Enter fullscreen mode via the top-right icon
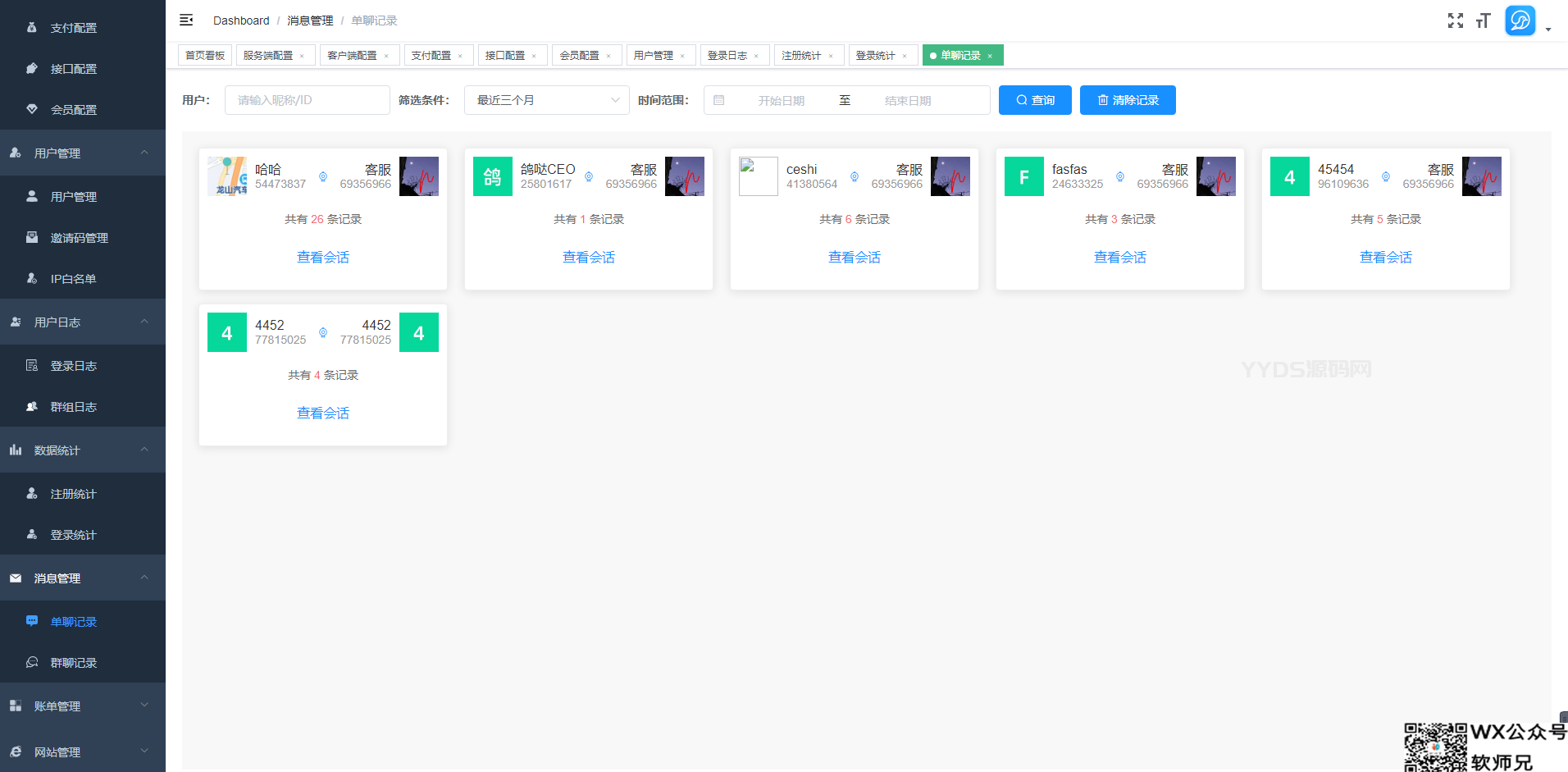 click(x=1456, y=21)
